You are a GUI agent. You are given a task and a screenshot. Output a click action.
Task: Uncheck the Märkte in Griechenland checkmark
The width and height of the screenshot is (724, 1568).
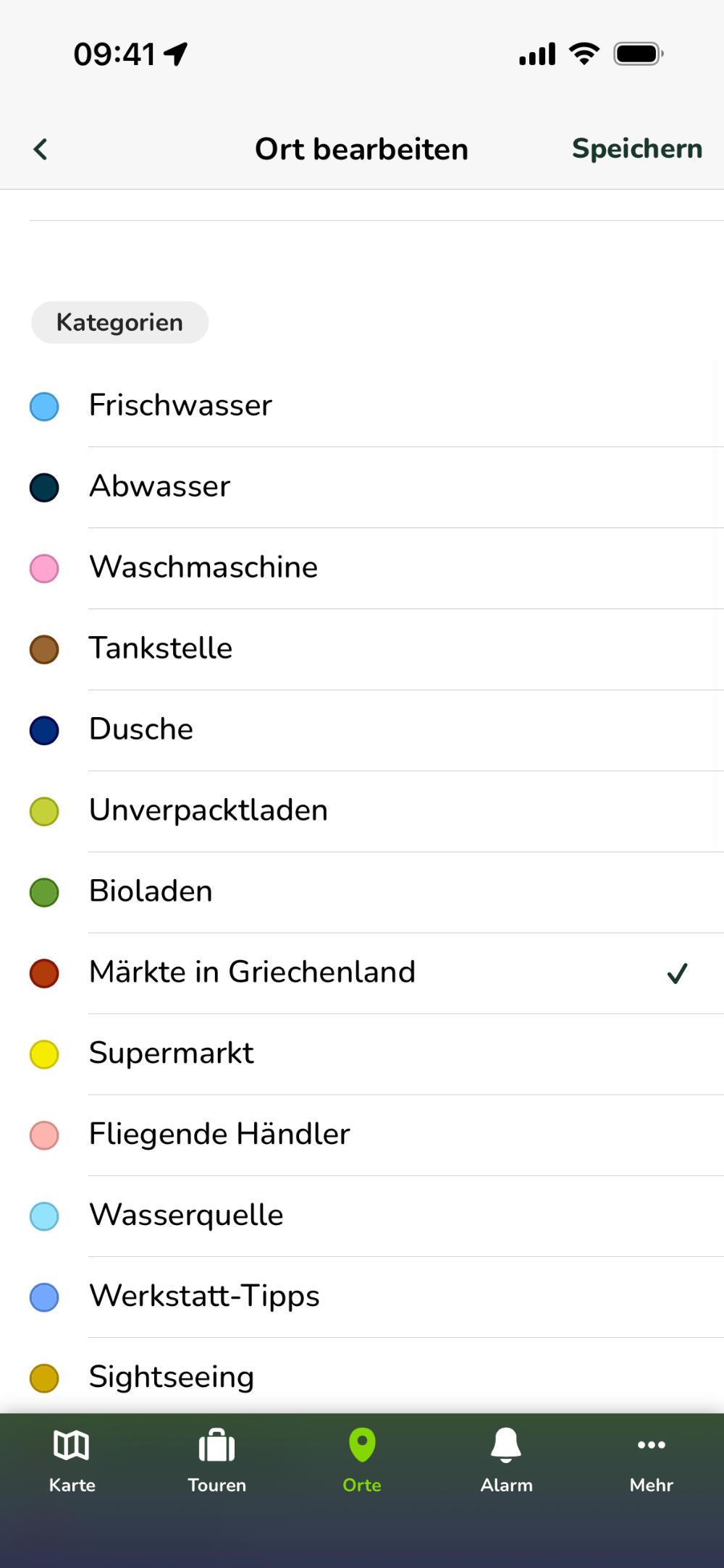click(x=677, y=973)
